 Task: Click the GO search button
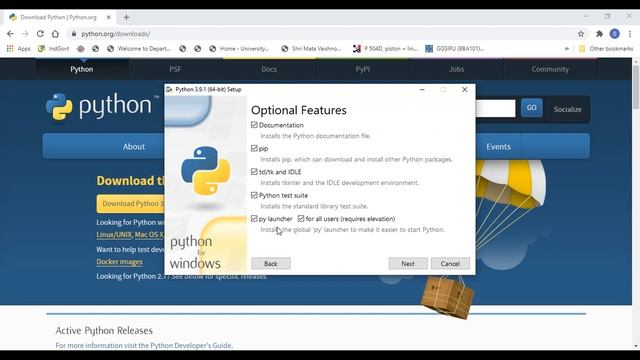tap(531, 108)
